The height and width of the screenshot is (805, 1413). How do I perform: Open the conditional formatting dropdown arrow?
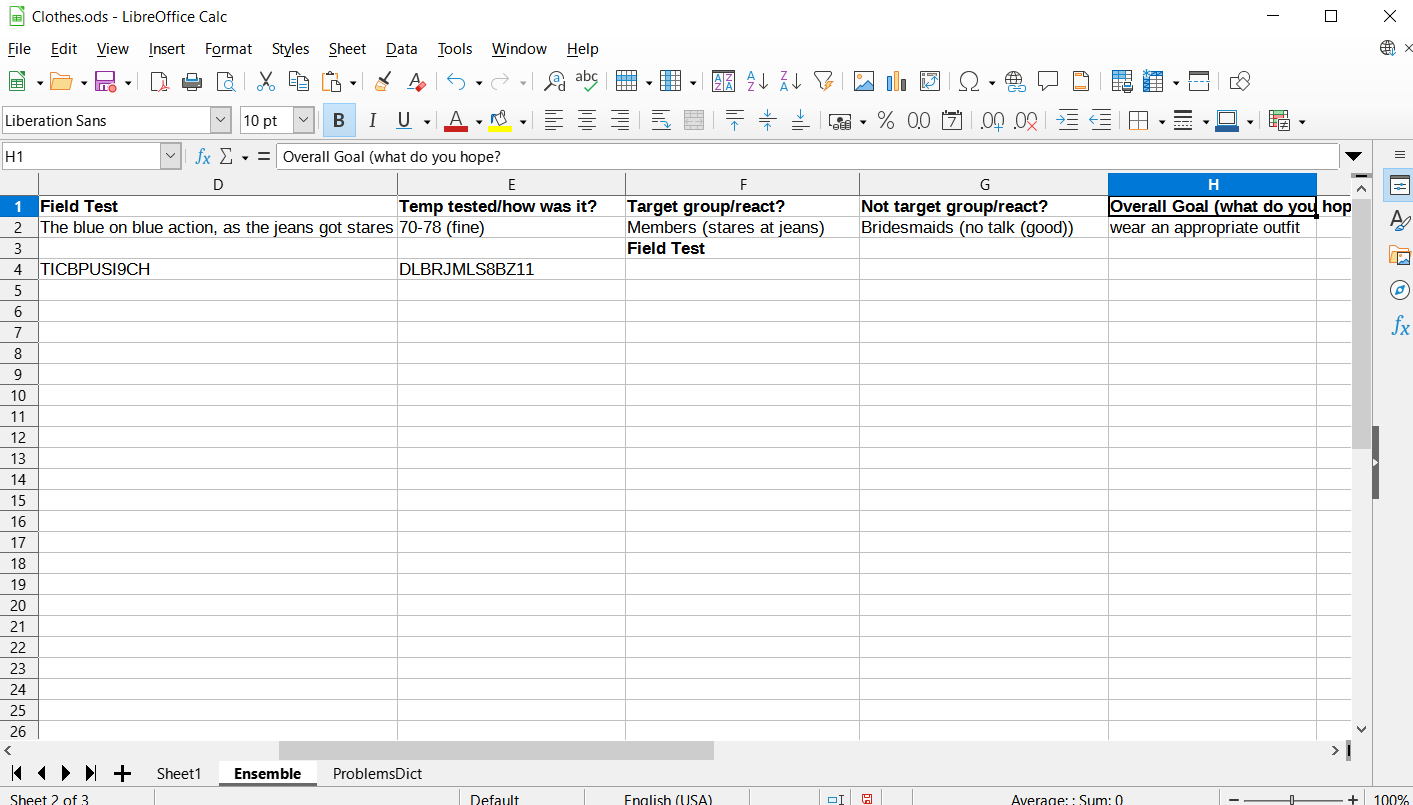click(x=1302, y=121)
